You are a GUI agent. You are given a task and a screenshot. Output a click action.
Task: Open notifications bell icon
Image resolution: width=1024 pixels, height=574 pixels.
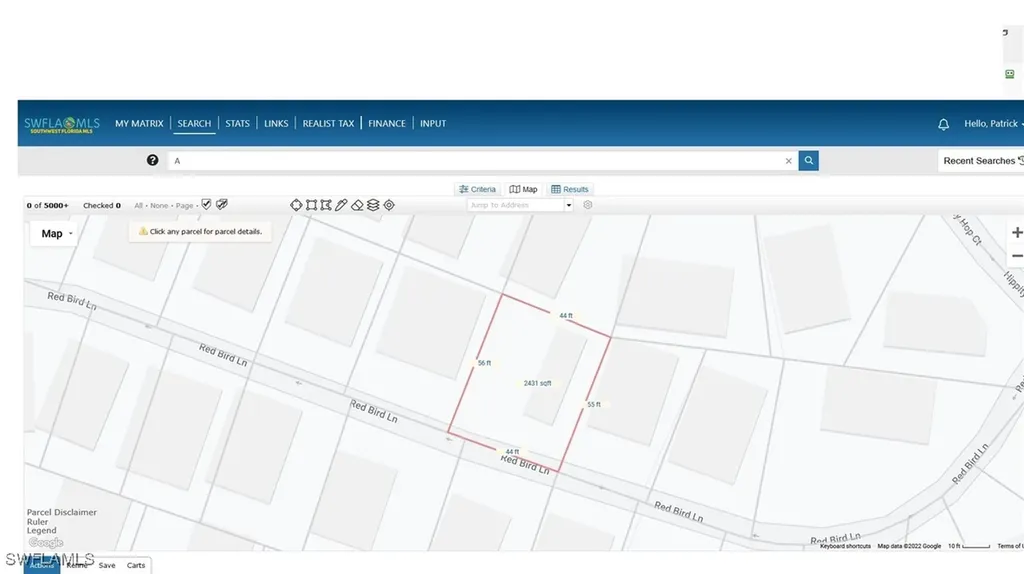point(943,124)
